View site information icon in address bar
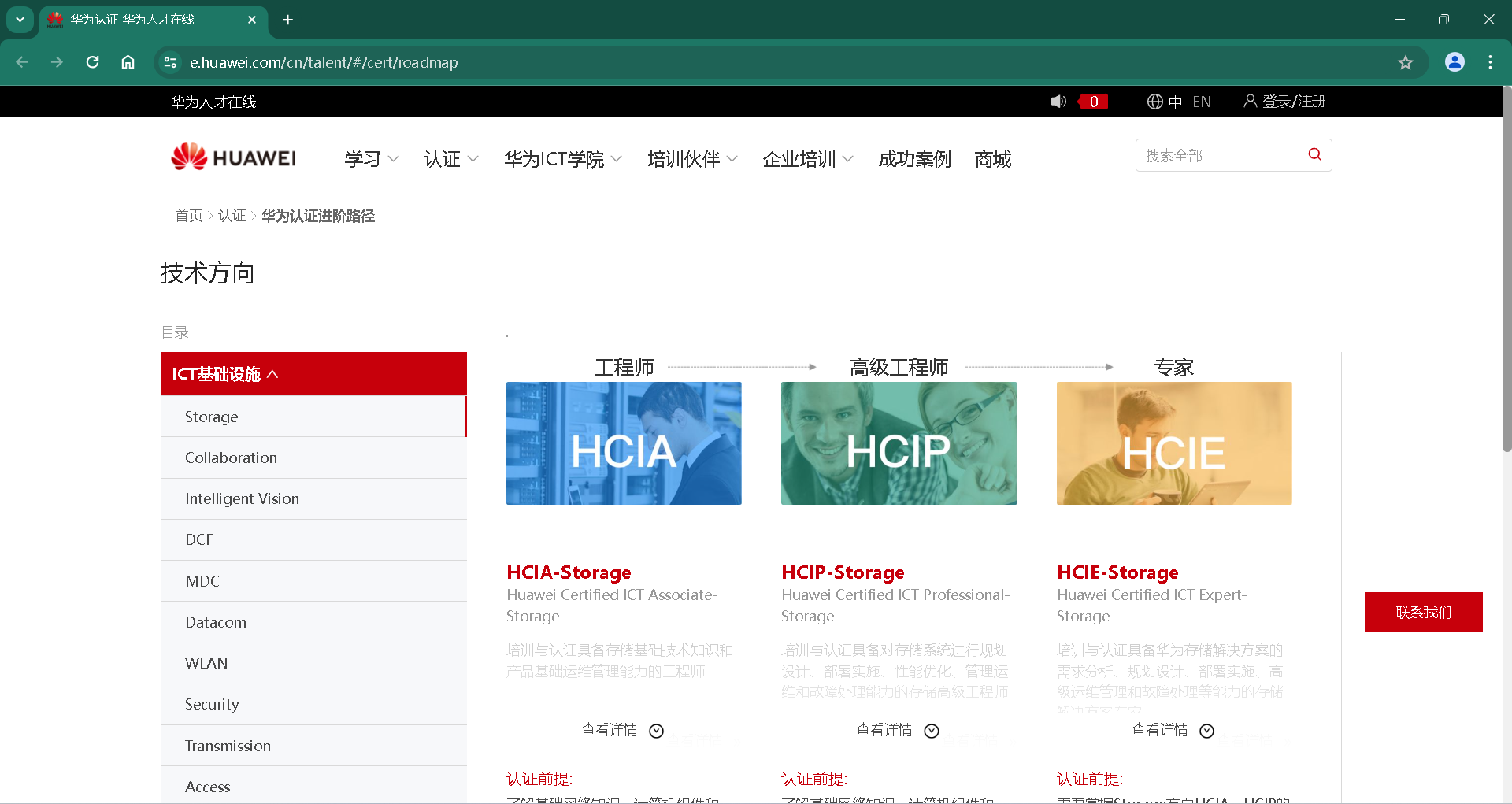Viewport: 1512px width, 804px height. [x=170, y=62]
